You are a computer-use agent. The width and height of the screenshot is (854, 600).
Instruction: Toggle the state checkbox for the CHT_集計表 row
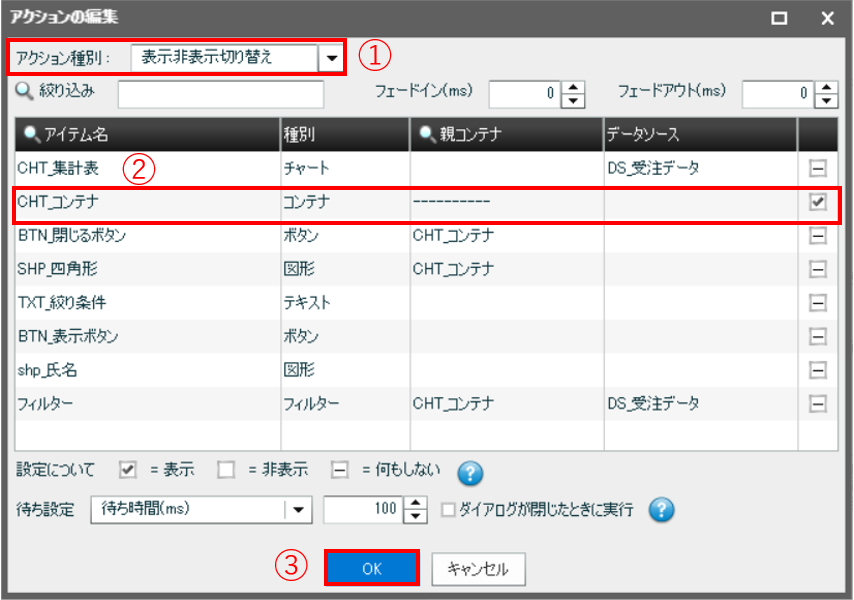coord(817,168)
